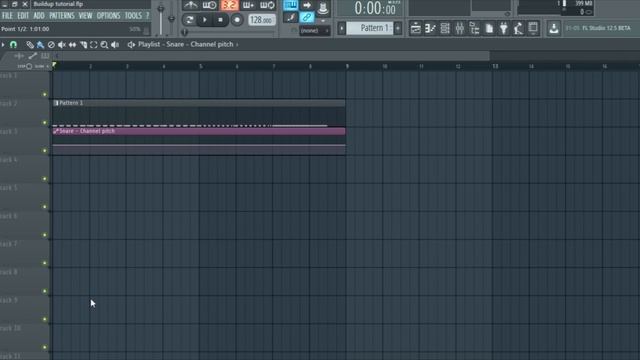Go to previous pattern arrow
This screenshot has width=640, height=360.
pos(342,28)
